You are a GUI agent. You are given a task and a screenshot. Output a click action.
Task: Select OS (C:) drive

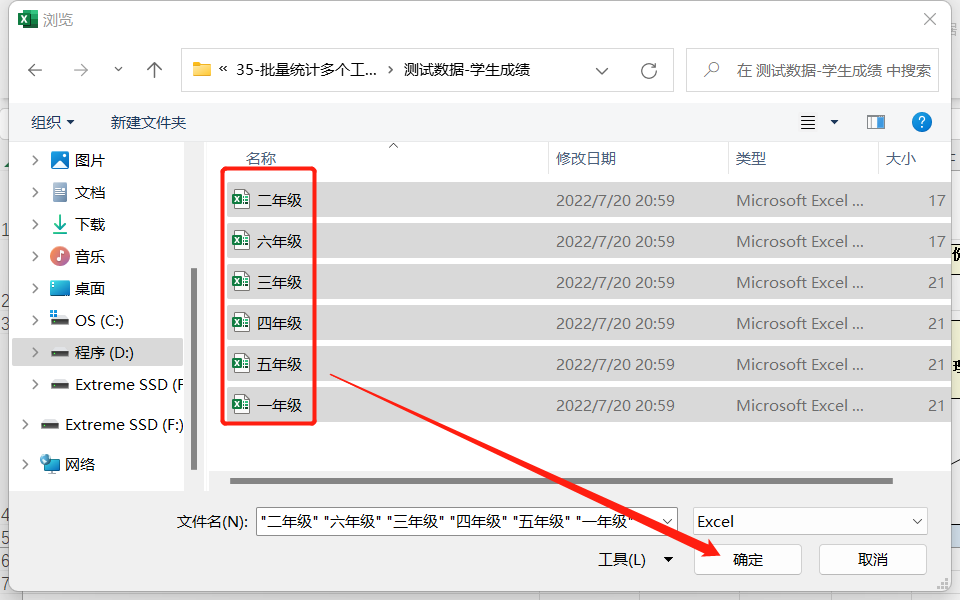point(99,320)
